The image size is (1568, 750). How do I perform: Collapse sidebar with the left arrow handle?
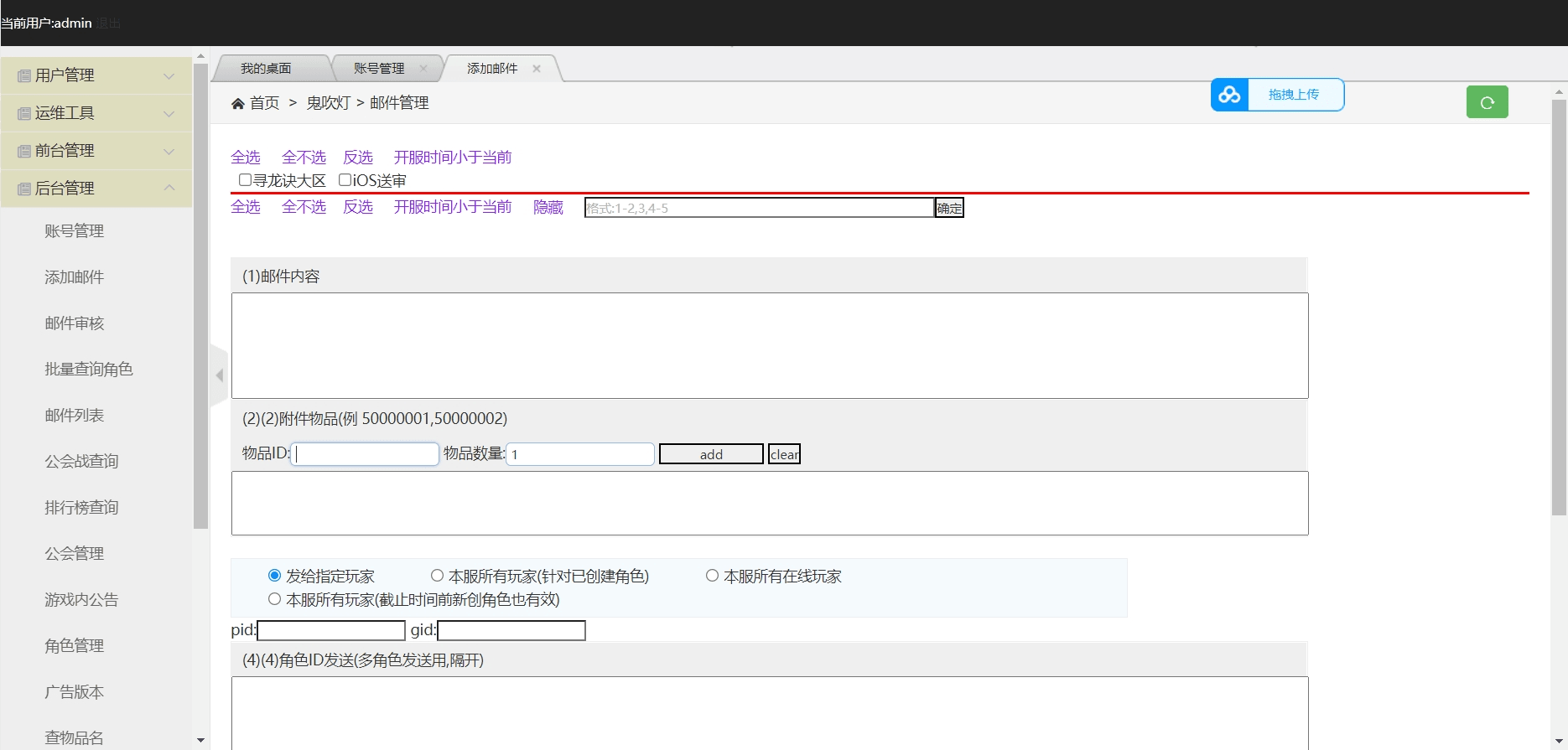(x=219, y=375)
